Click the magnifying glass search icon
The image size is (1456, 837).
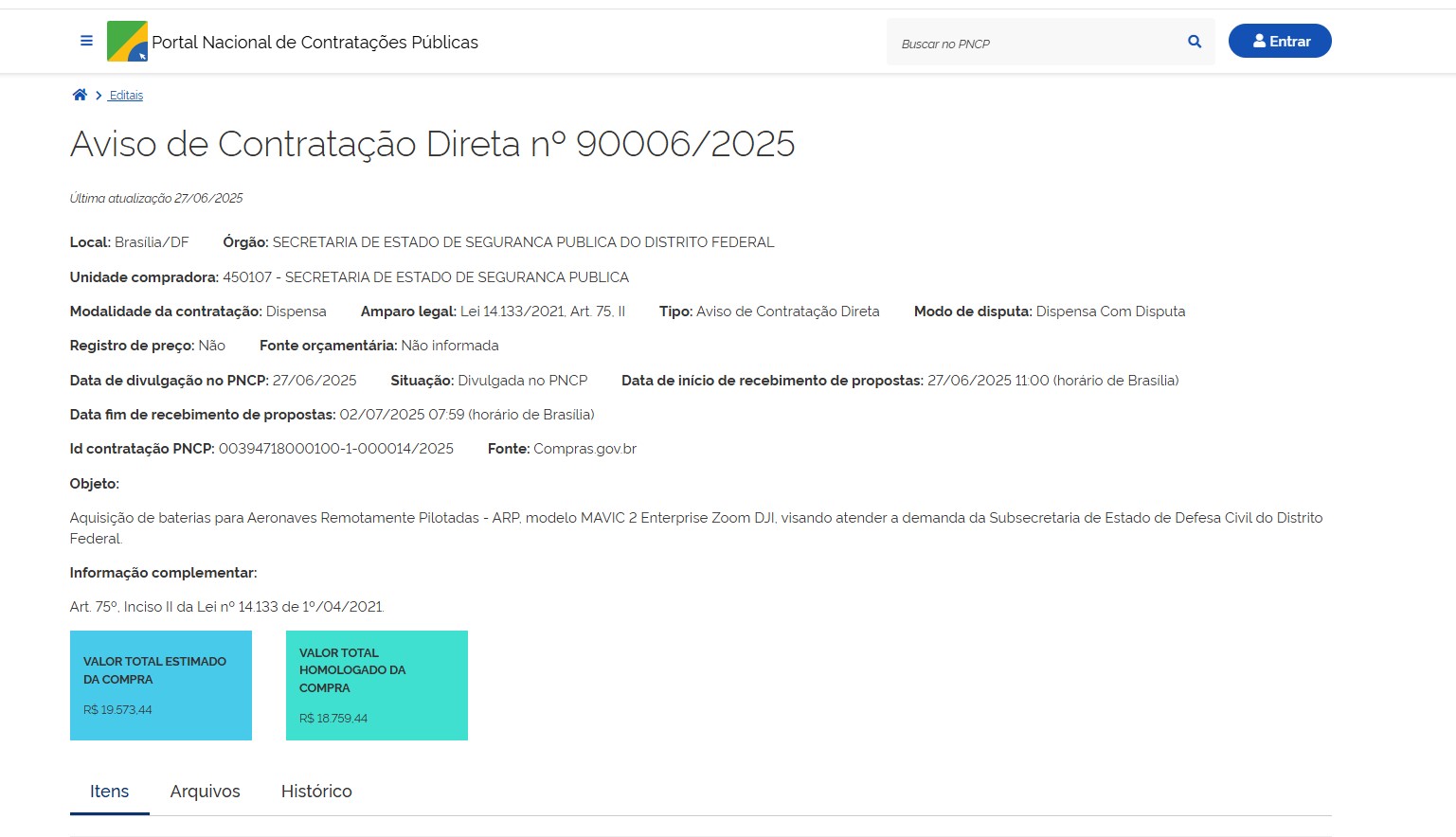click(x=1195, y=42)
